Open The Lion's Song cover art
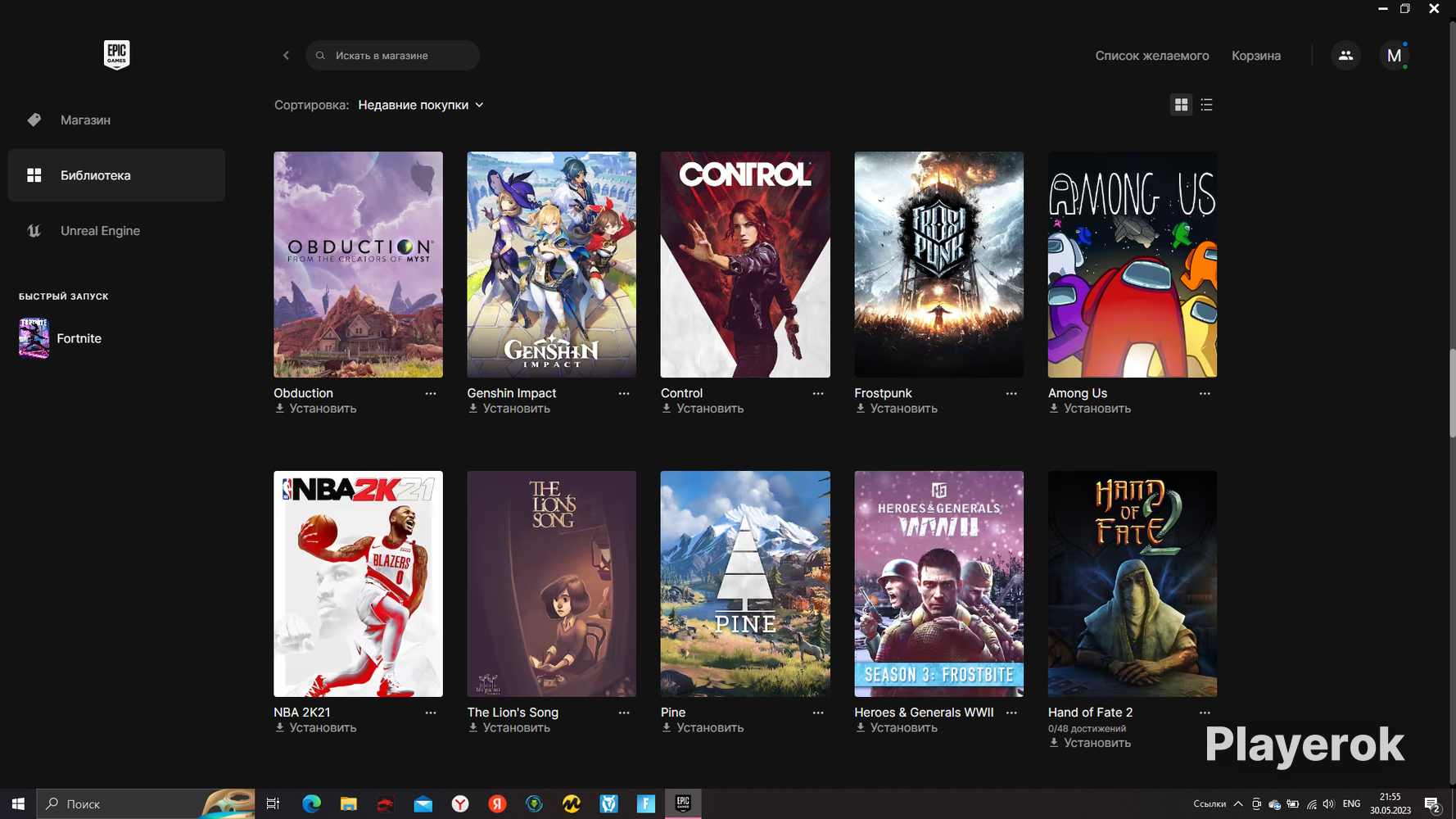Image resolution: width=1456 pixels, height=819 pixels. 551,584
